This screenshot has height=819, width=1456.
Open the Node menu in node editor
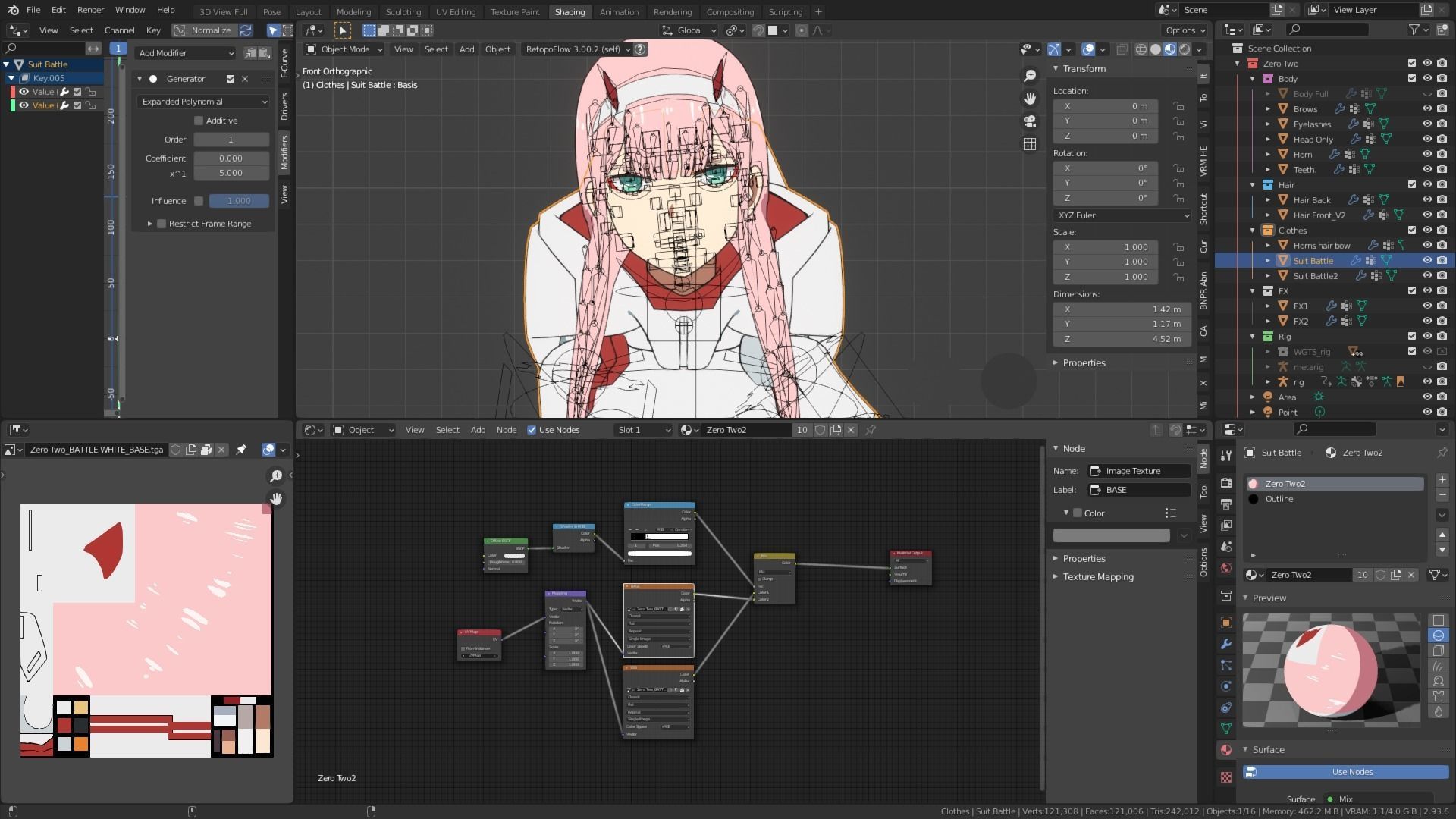point(507,430)
